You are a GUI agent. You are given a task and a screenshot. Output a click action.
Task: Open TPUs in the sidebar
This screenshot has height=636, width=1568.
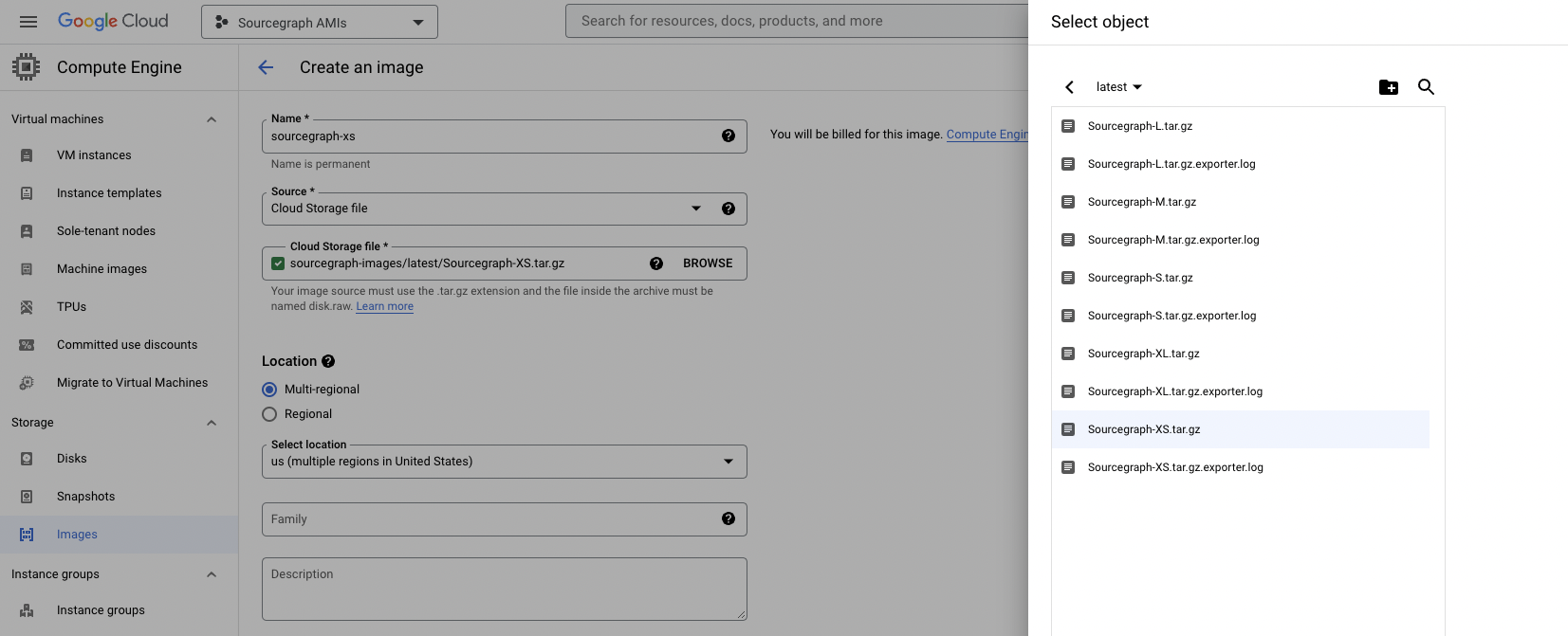[x=120, y=307]
